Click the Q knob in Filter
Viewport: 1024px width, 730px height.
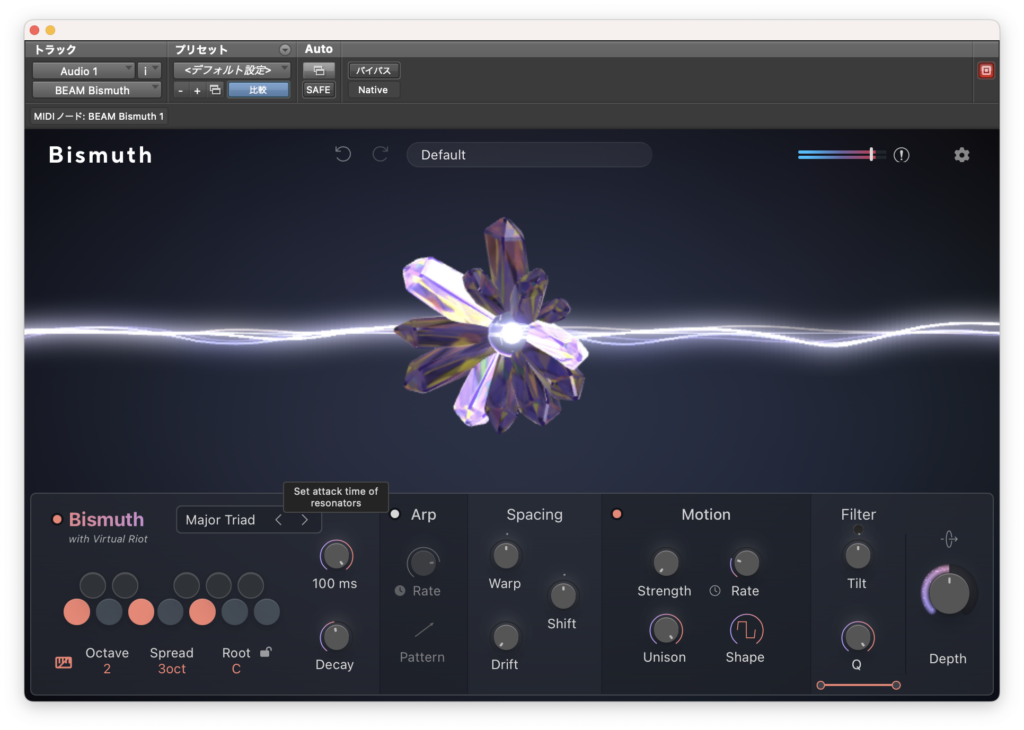point(857,637)
